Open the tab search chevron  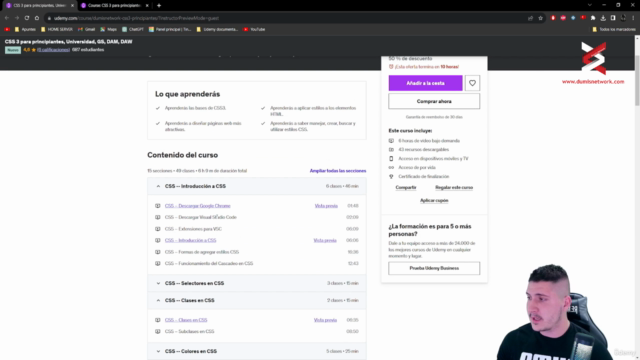click(589, 5)
